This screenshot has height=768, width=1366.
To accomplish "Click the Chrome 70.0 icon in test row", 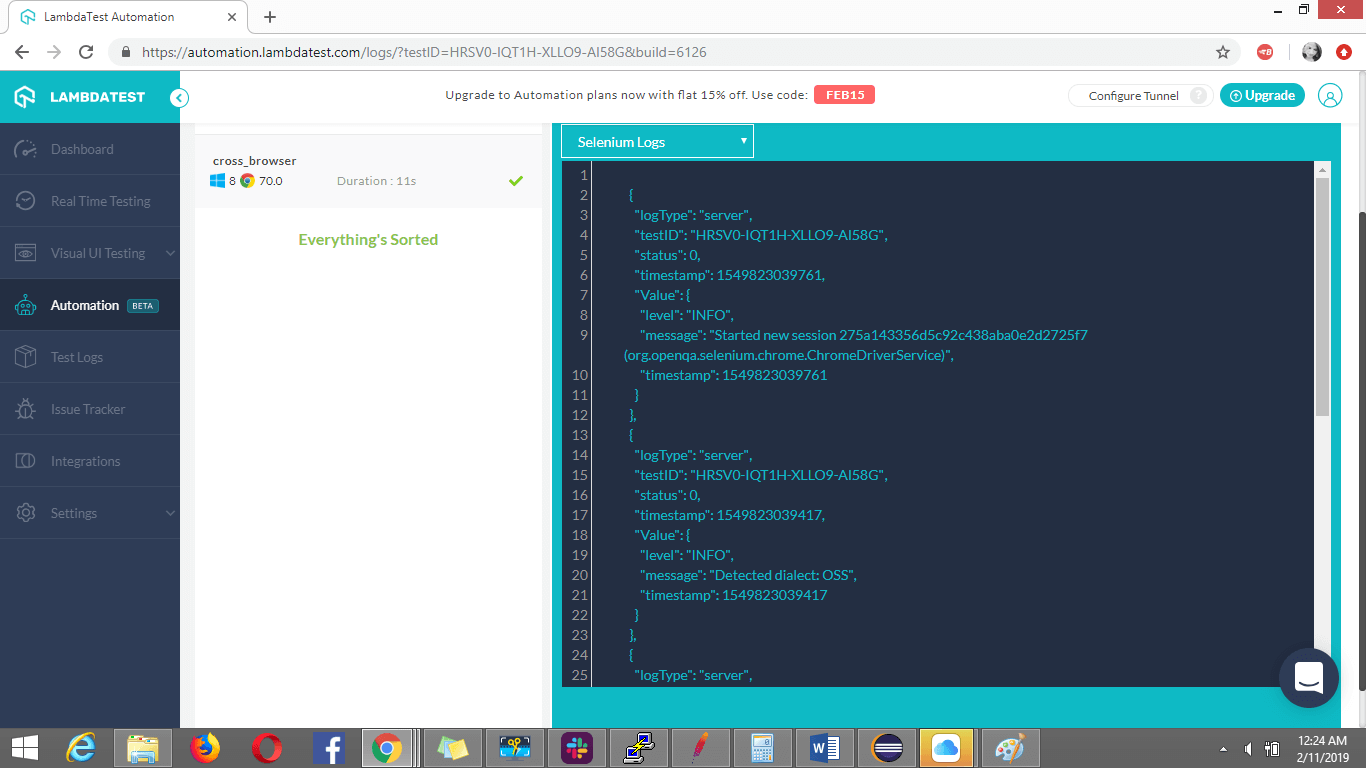I will tap(247, 181).
